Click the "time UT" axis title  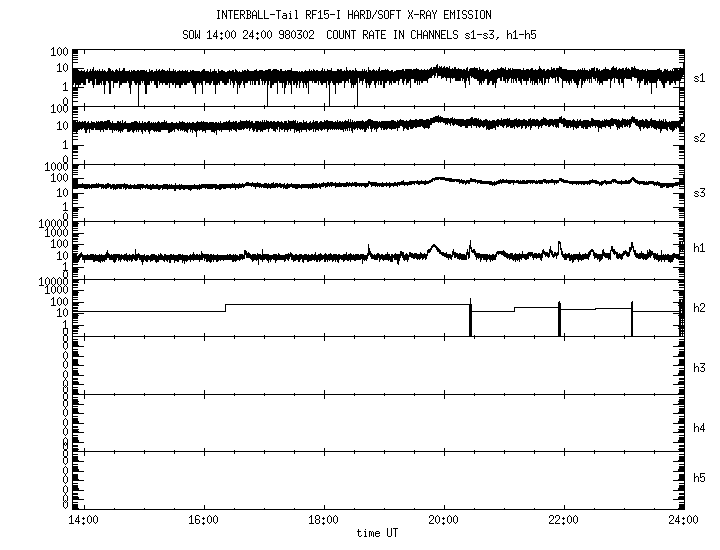382,533
